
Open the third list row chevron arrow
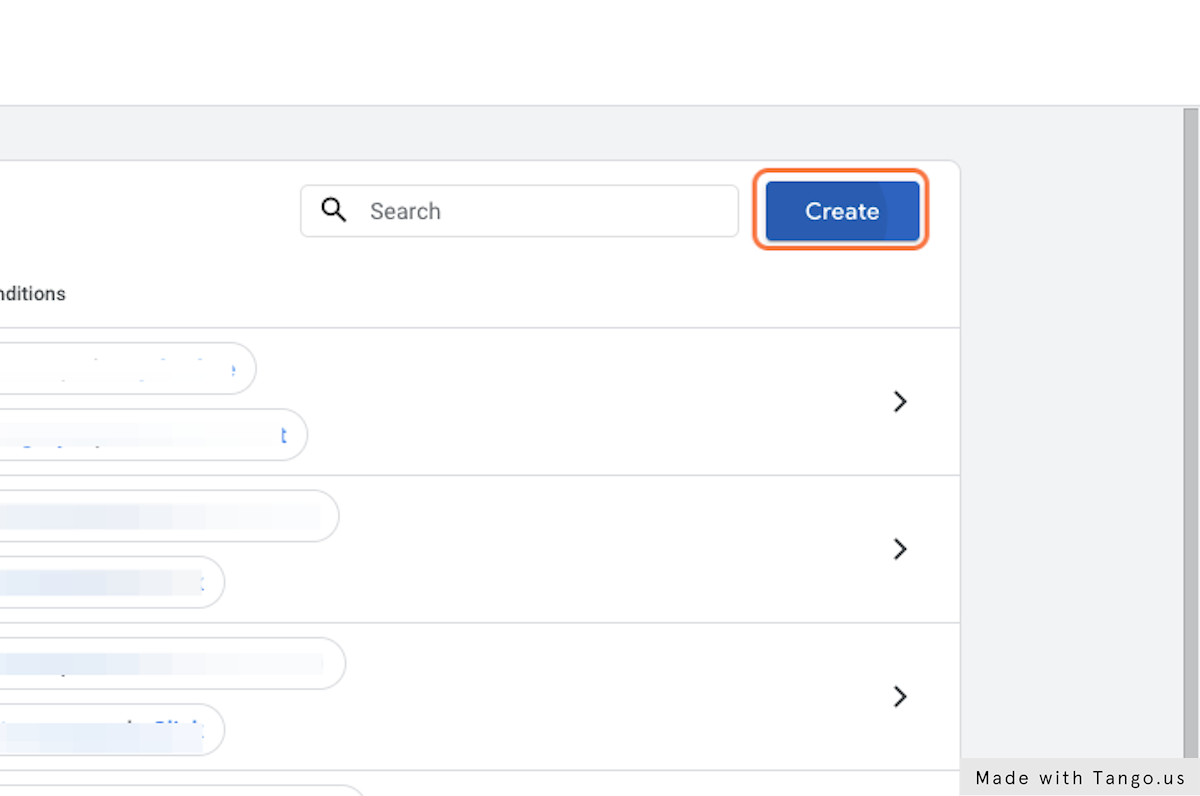click(x=900, y=697)
